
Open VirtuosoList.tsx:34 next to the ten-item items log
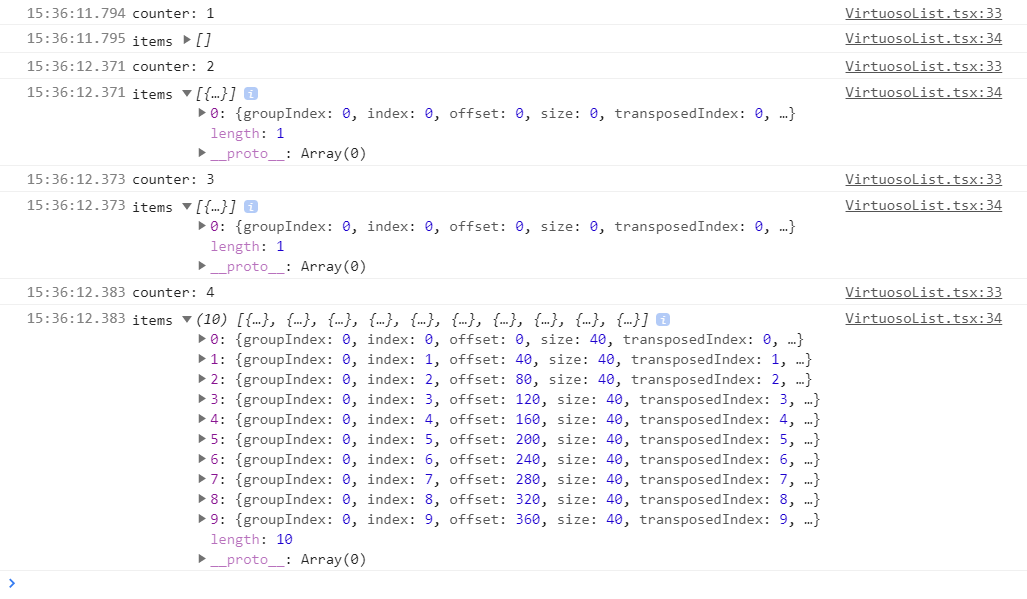(x=922, y=319)
